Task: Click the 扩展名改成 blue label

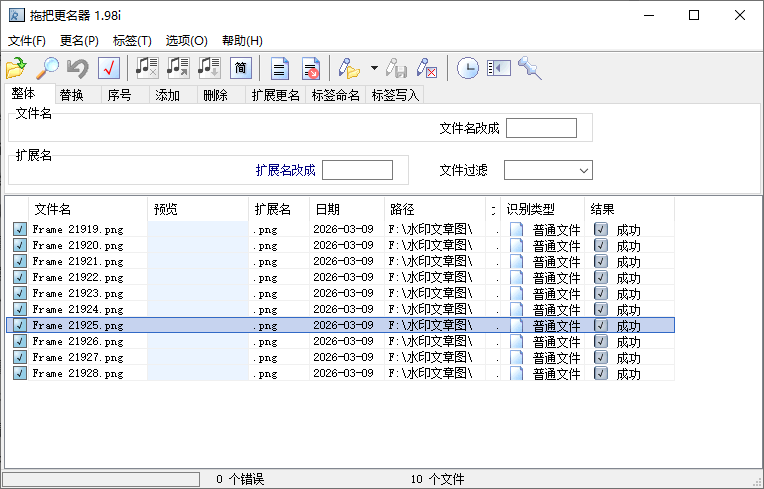Action: click(x=286, y=170)
